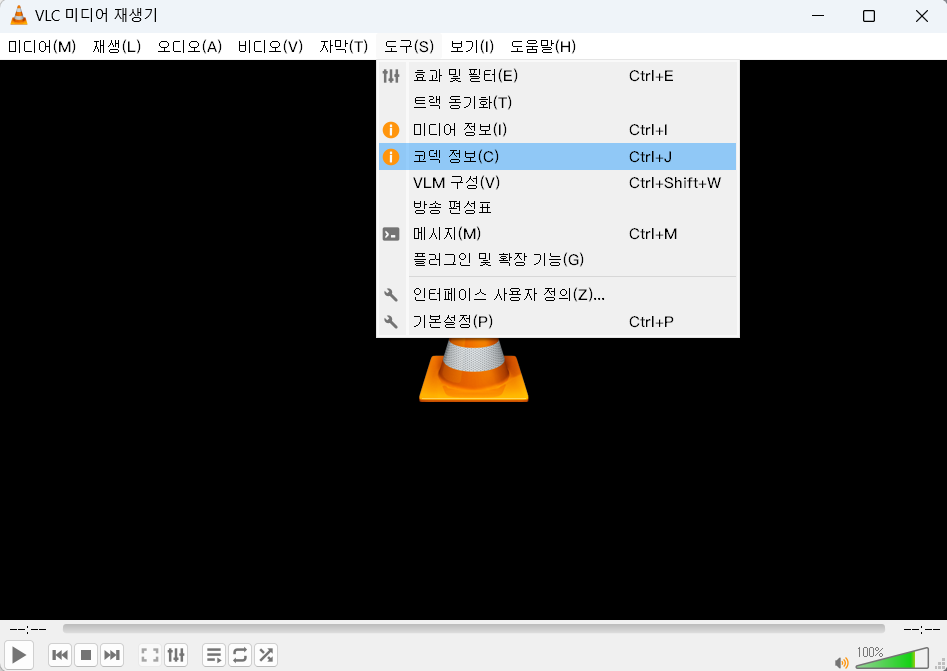Open the extended settings equalizer icon
Screen dimensions: 947x671
point(176,655)
